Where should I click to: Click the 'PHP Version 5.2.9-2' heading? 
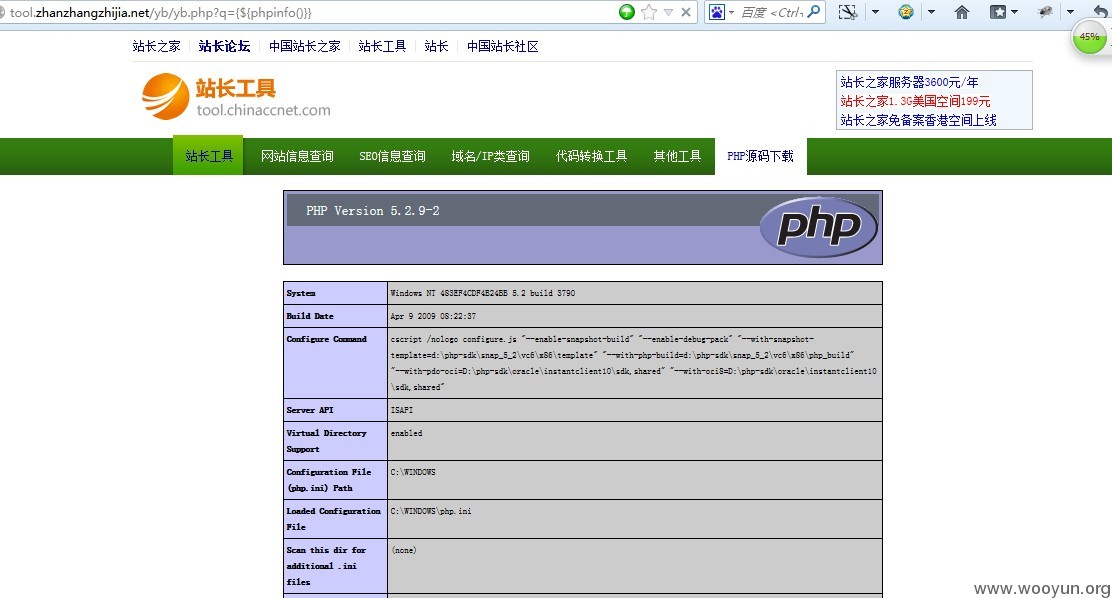[x=373, y=211]
